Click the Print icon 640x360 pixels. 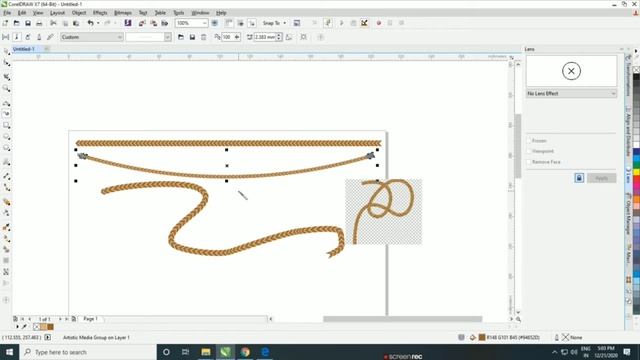coord(39,23)
